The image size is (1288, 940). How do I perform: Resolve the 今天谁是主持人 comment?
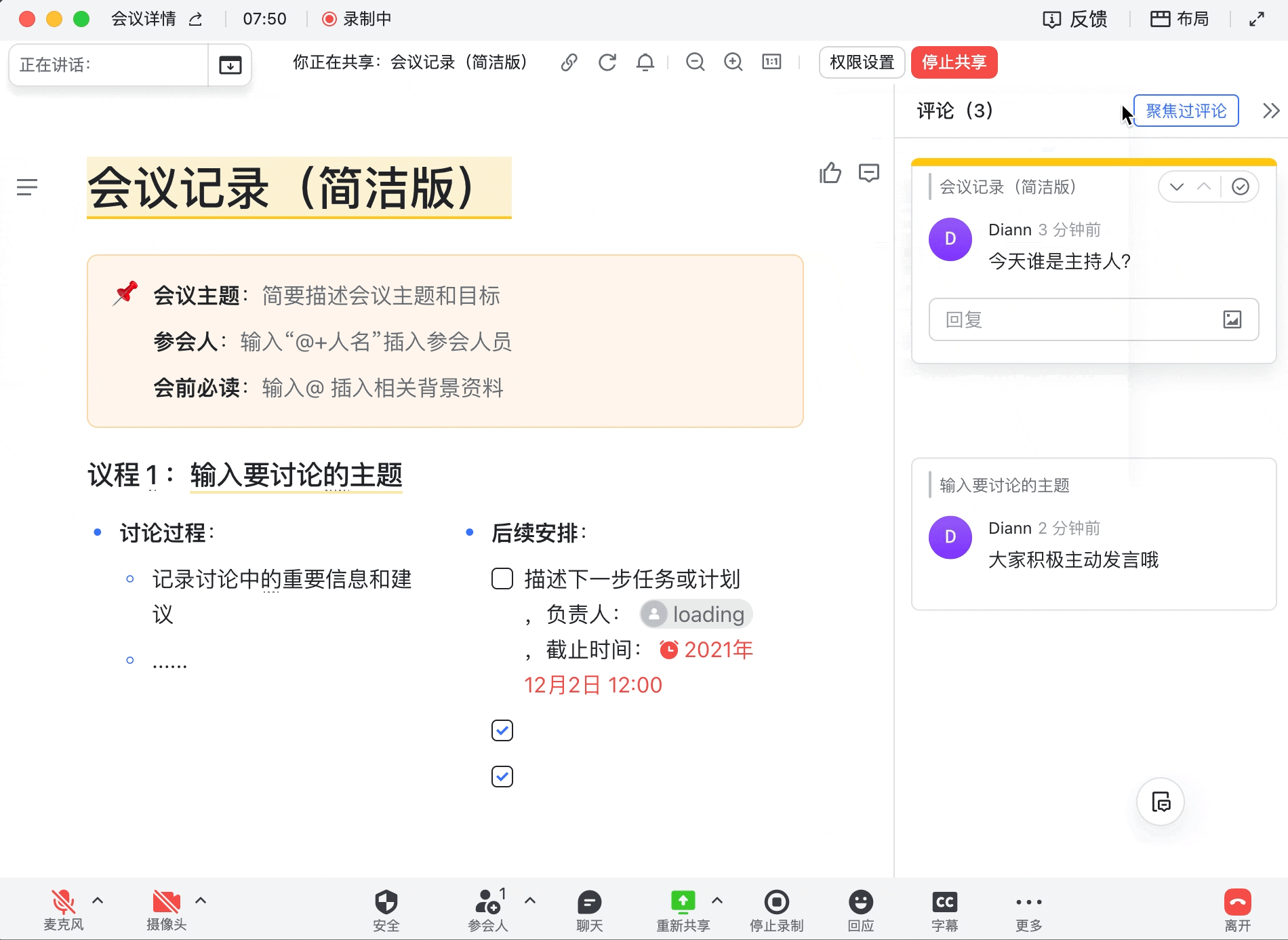(x=1241, y=187)
